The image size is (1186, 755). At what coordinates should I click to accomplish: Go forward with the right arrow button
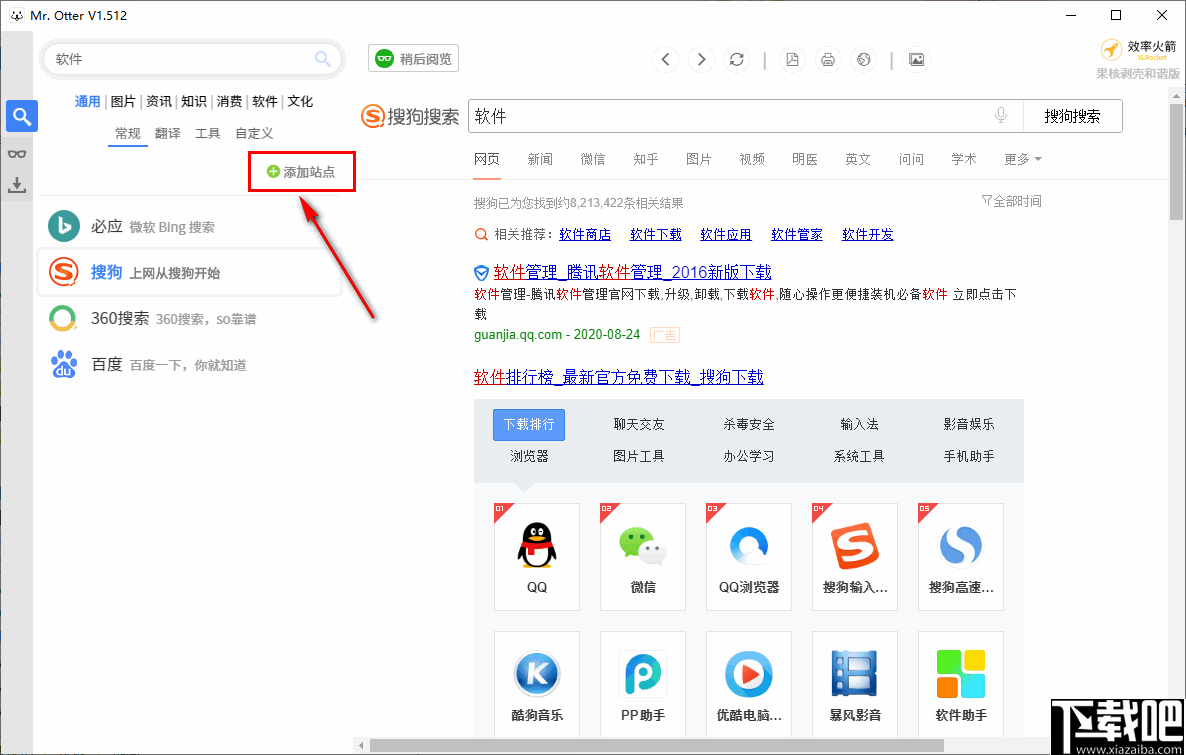701,59
